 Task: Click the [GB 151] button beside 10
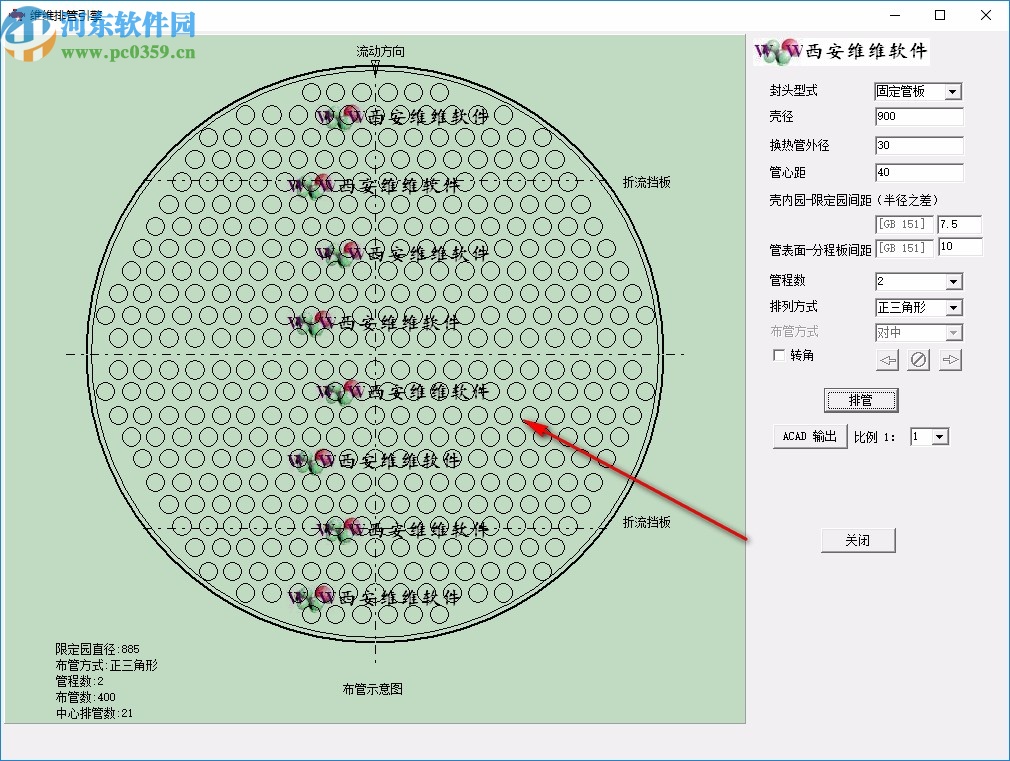903,247
